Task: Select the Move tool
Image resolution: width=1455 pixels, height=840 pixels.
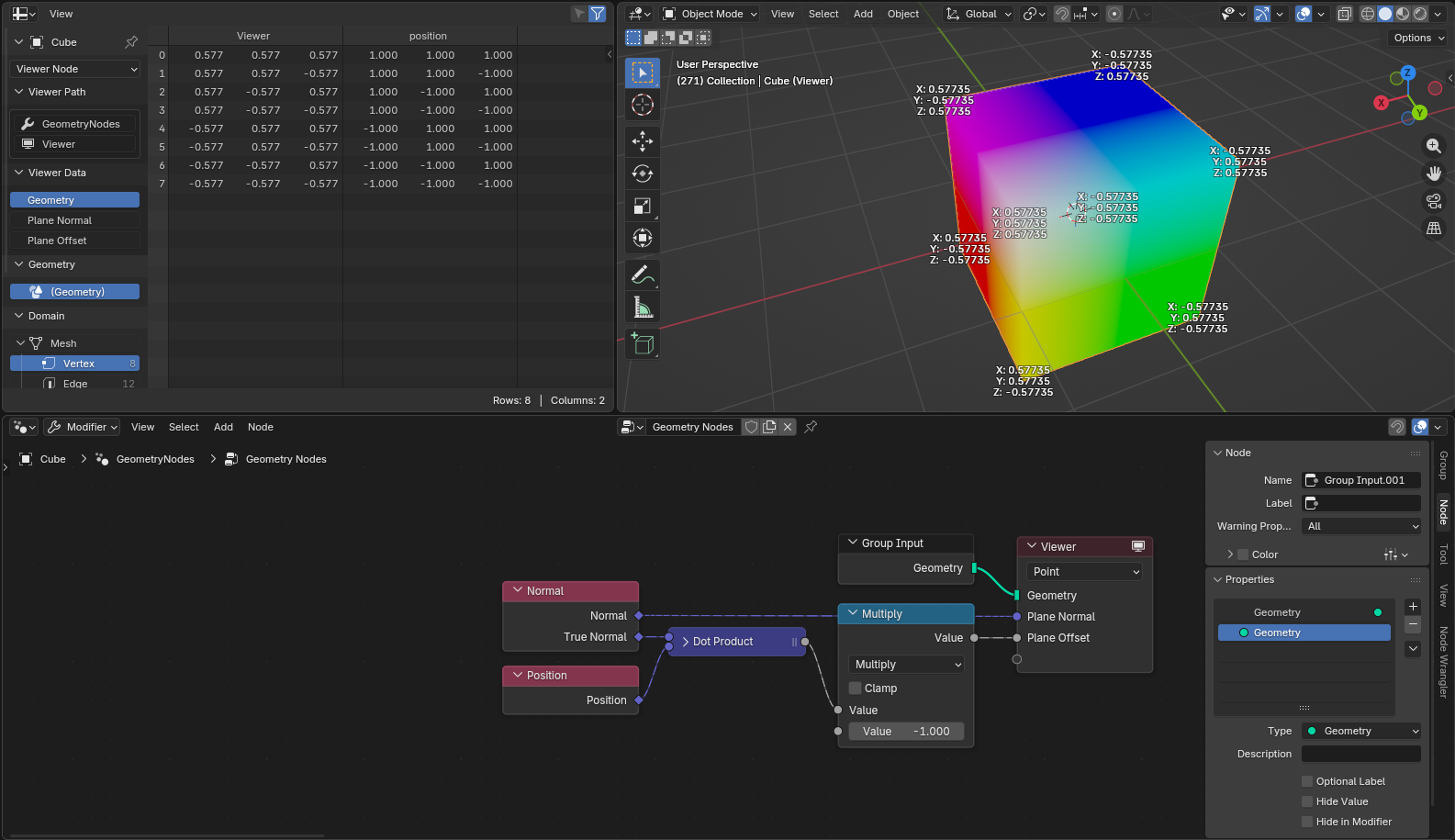Action: click(643, 140)
